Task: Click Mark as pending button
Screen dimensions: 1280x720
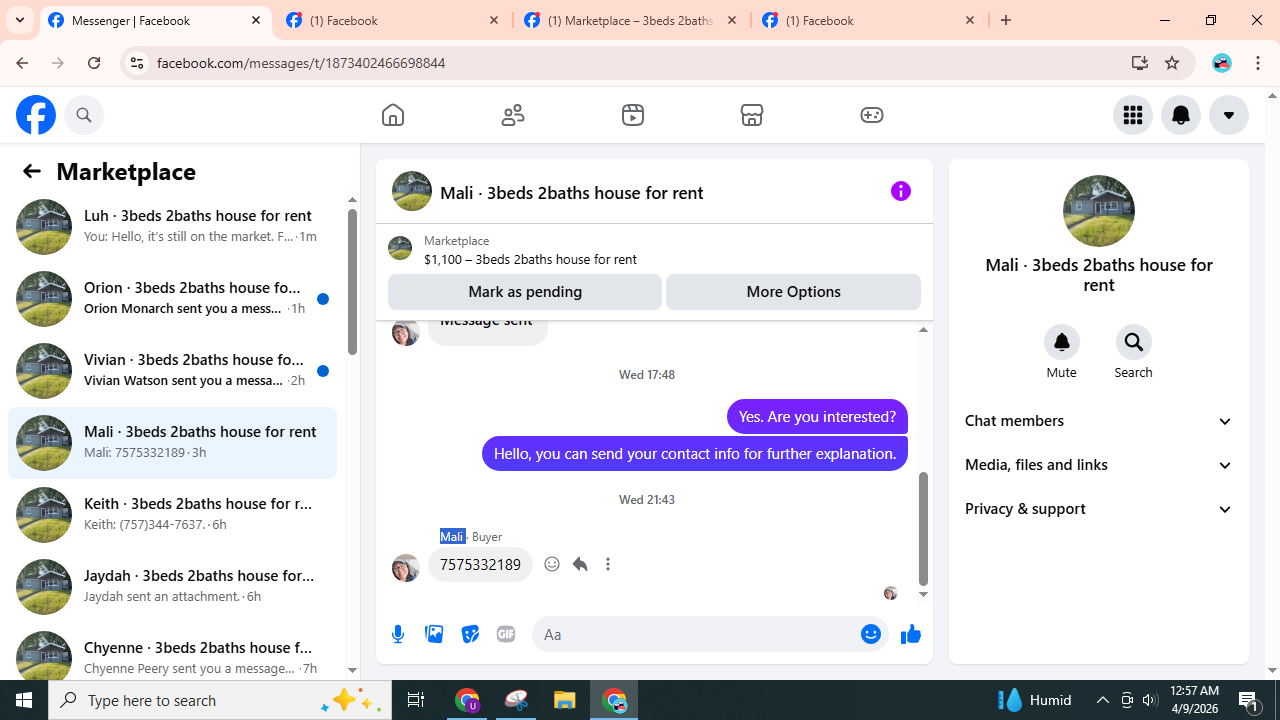Action: pos(525,292)
